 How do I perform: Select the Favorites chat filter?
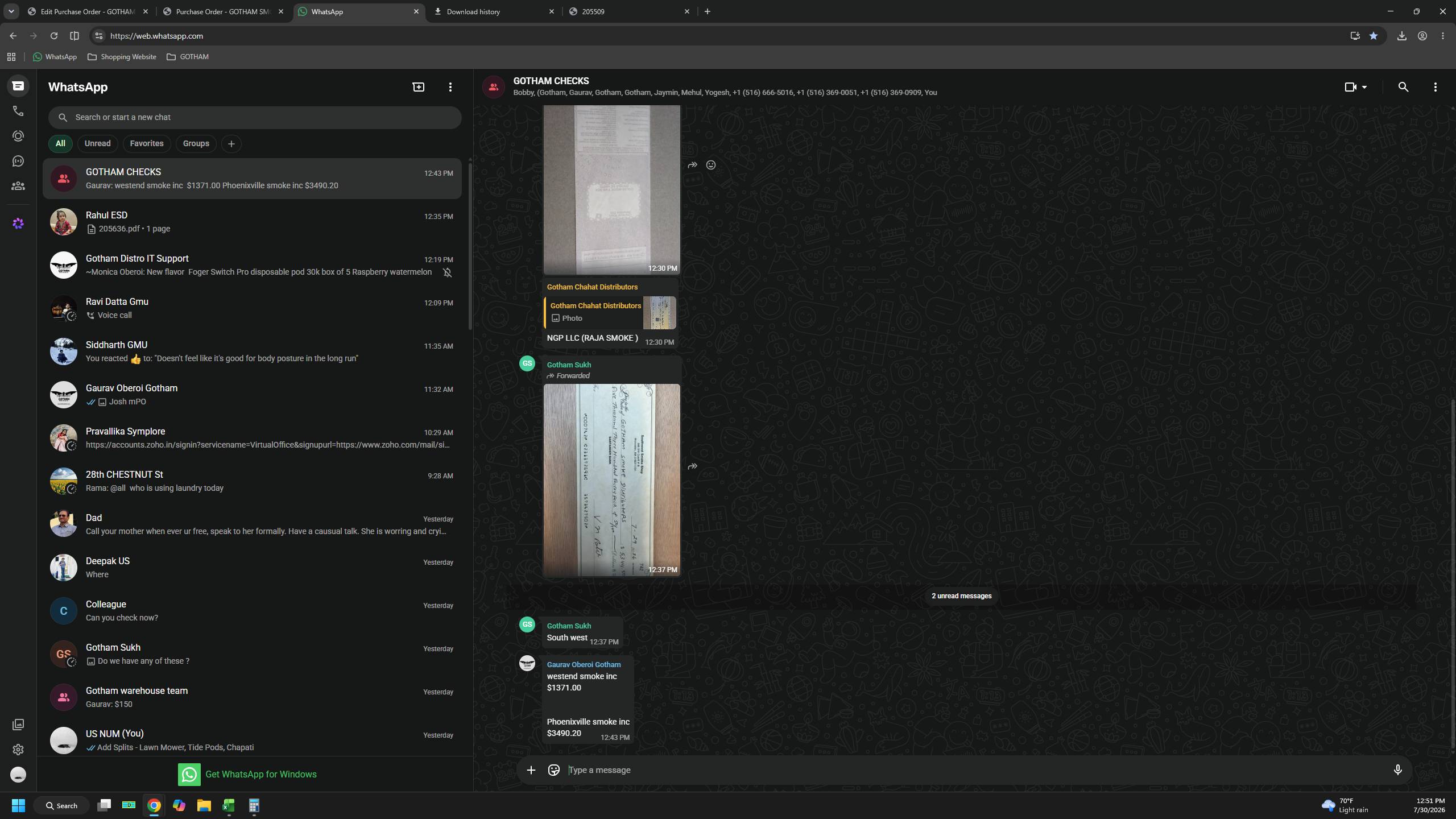click(147, 143)
